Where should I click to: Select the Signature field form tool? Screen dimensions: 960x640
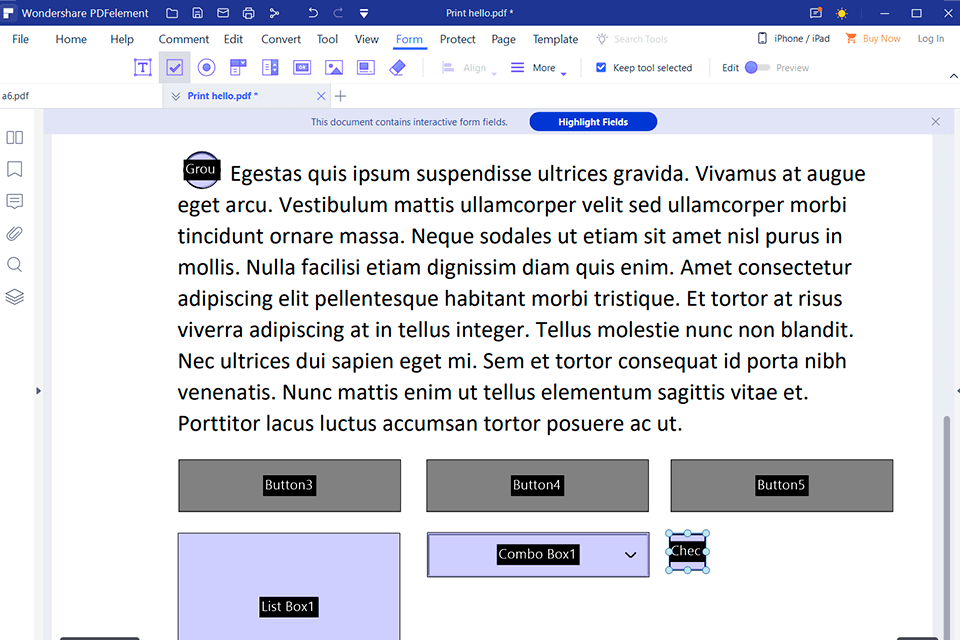tap(366, 67)
